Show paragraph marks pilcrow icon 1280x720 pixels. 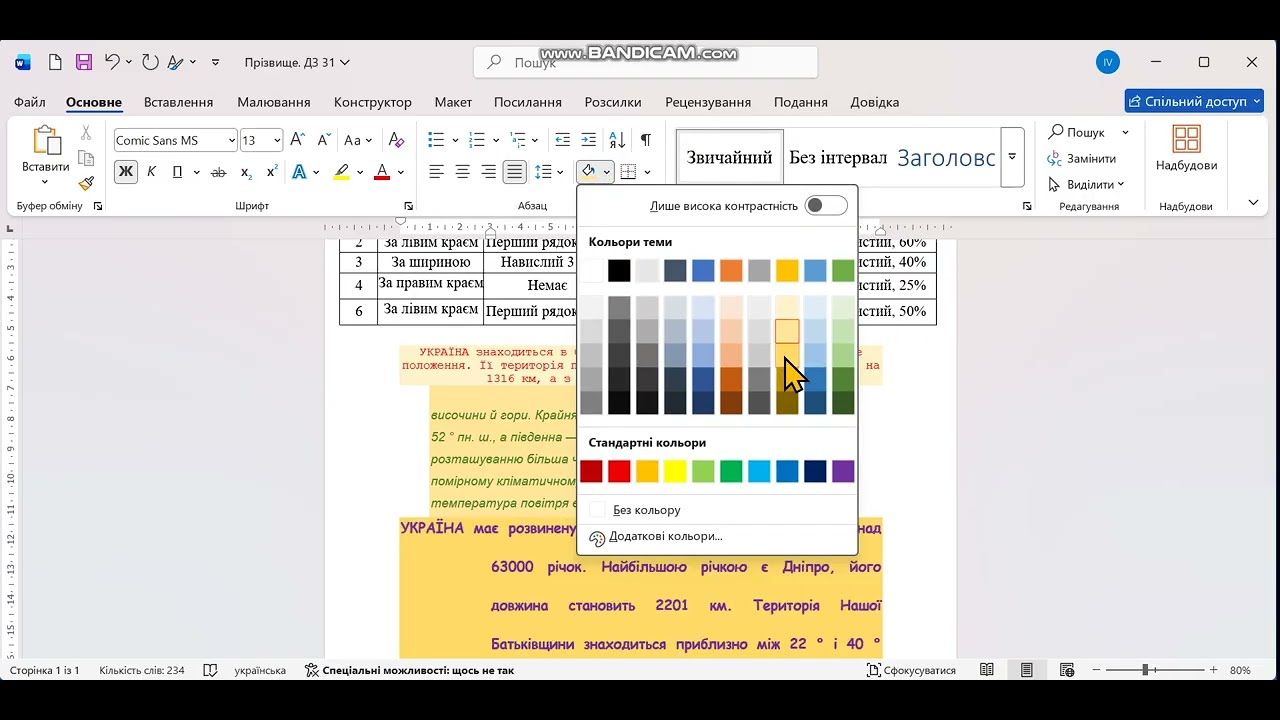[646, 140]
